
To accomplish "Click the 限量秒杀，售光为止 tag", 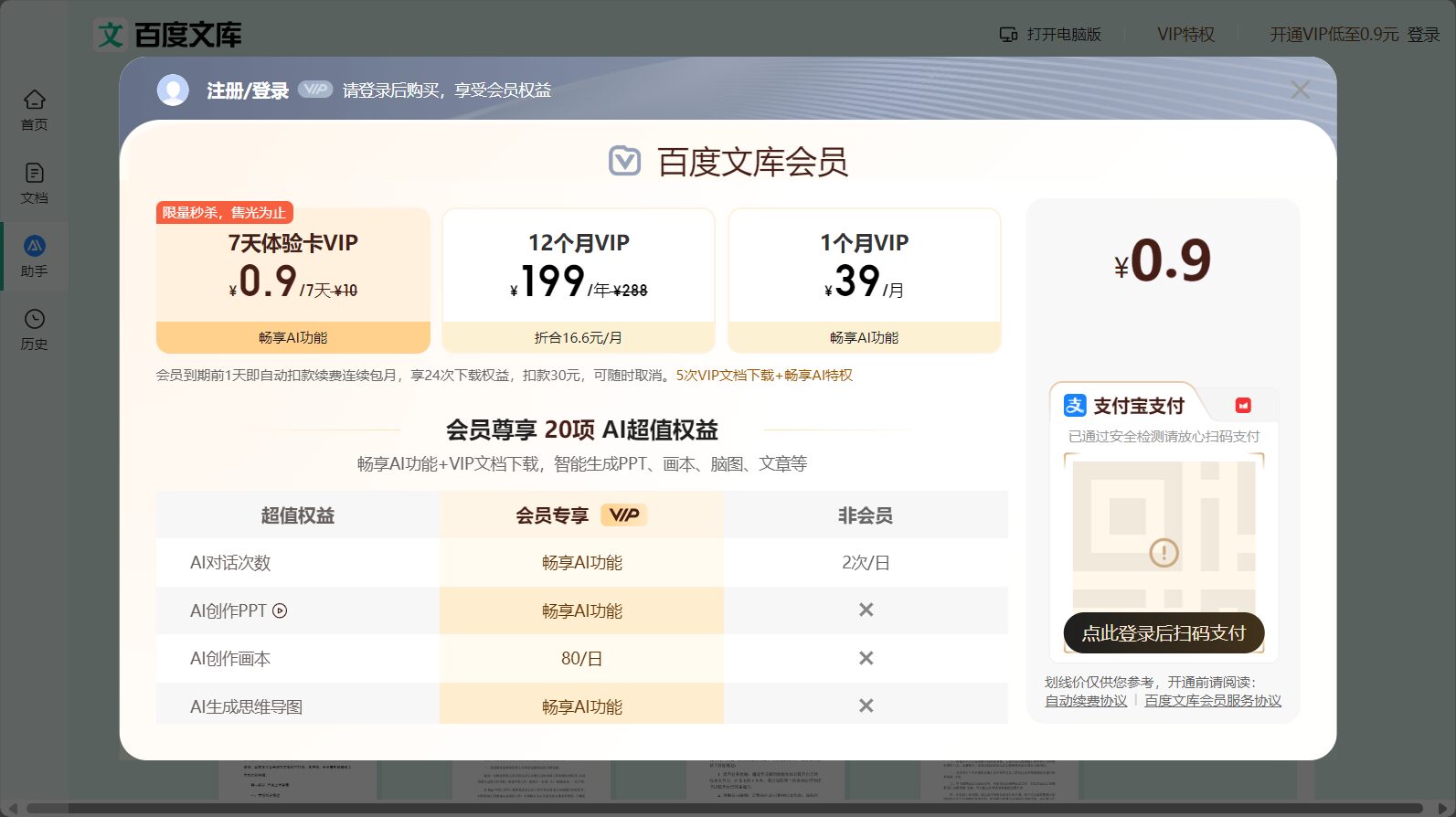I will point(225,212).
